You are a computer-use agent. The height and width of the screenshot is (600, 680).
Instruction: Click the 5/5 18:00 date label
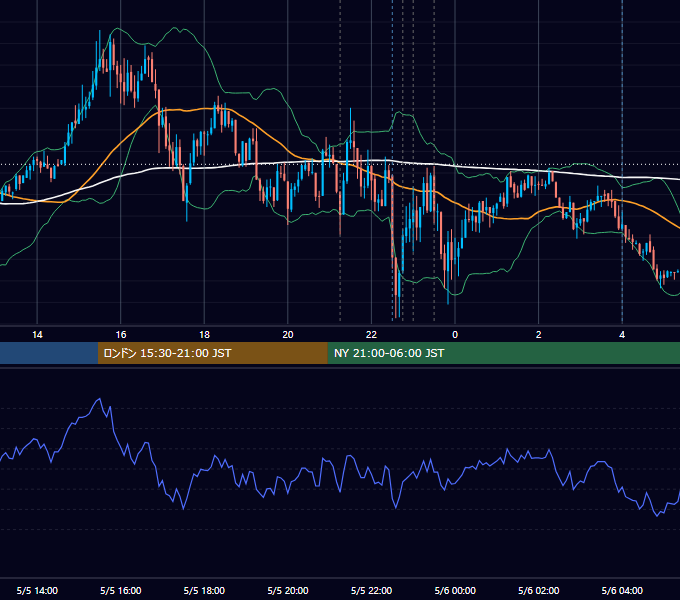[x=204, y=590]
